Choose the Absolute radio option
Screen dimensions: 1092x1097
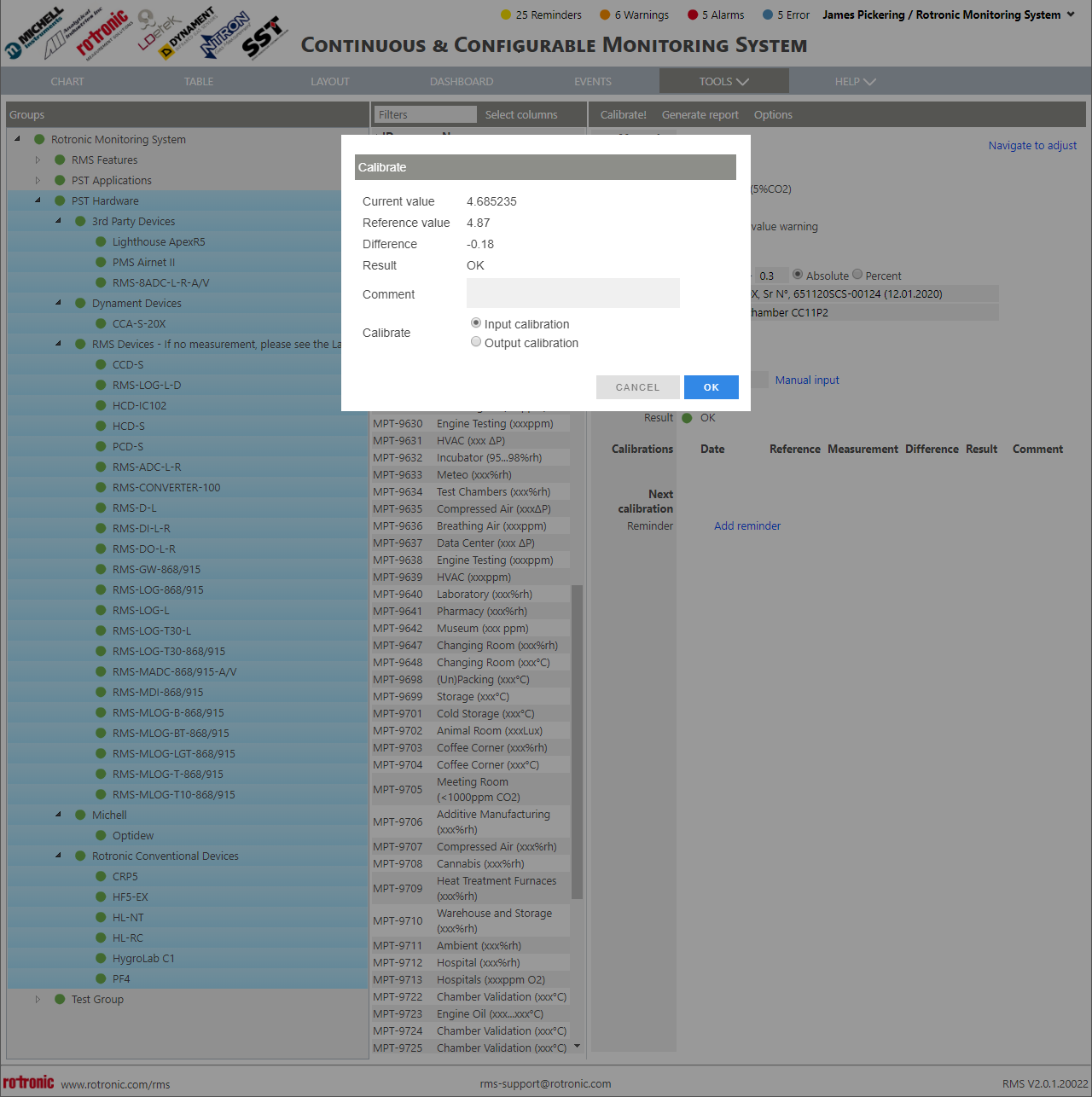(798, 275)
